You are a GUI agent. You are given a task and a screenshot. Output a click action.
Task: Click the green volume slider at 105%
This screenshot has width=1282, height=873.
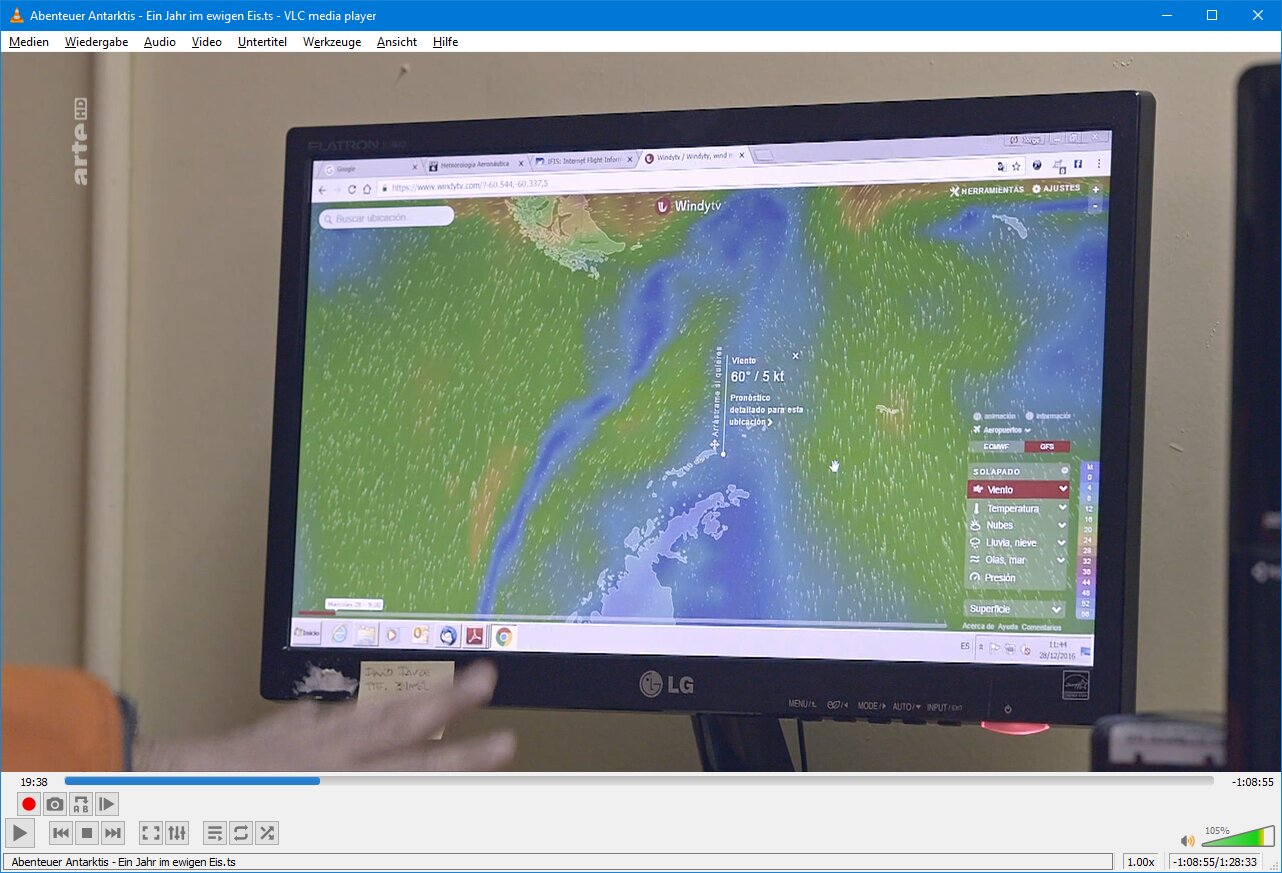click(x=1238, y=838)
